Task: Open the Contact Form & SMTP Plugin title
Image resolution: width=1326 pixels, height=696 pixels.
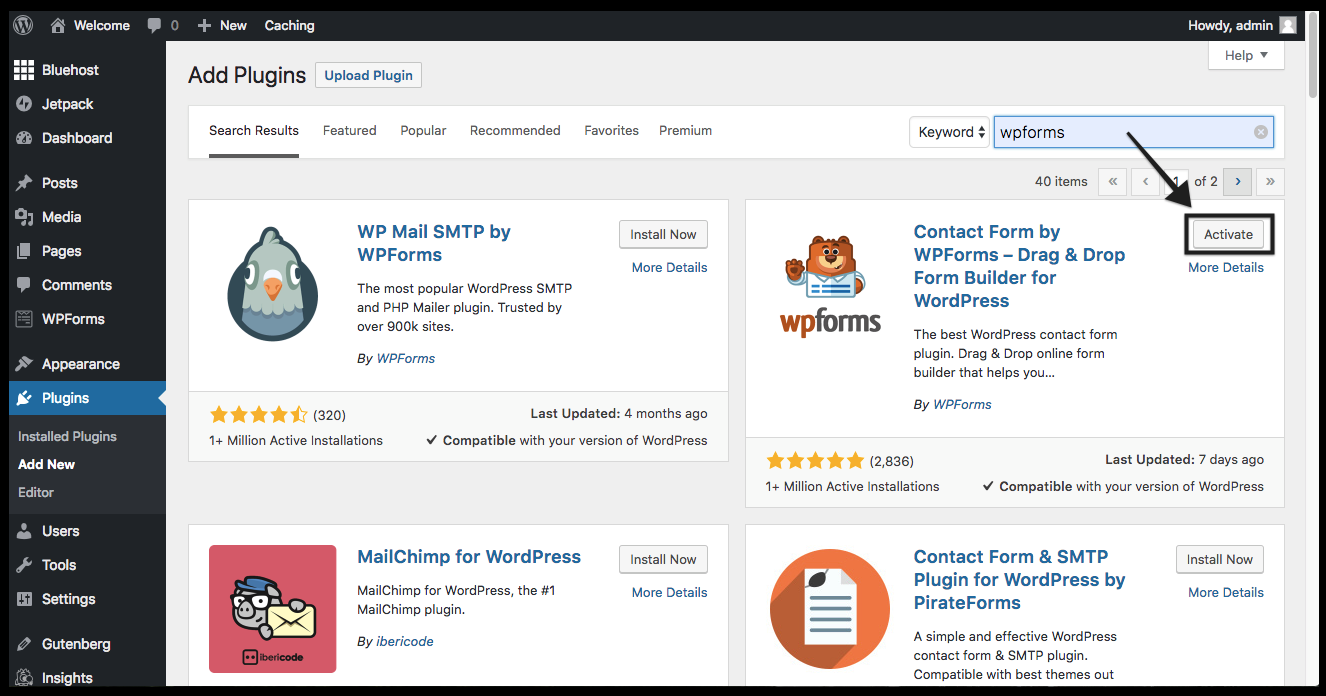Action: pyautogui.click(x=1019, y=580)
